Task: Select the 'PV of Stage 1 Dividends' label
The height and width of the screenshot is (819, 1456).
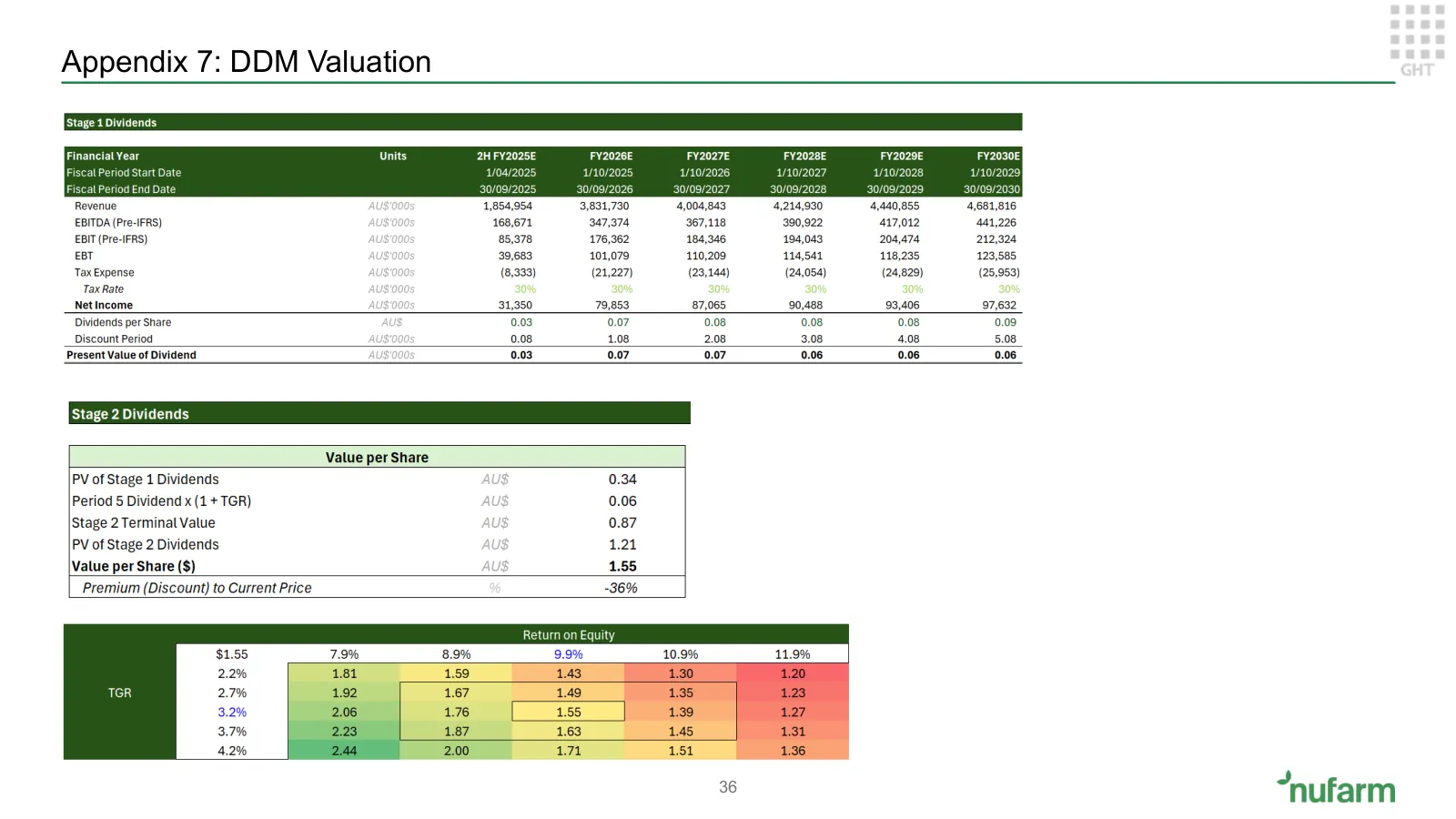Action: [x=146, y=480]
